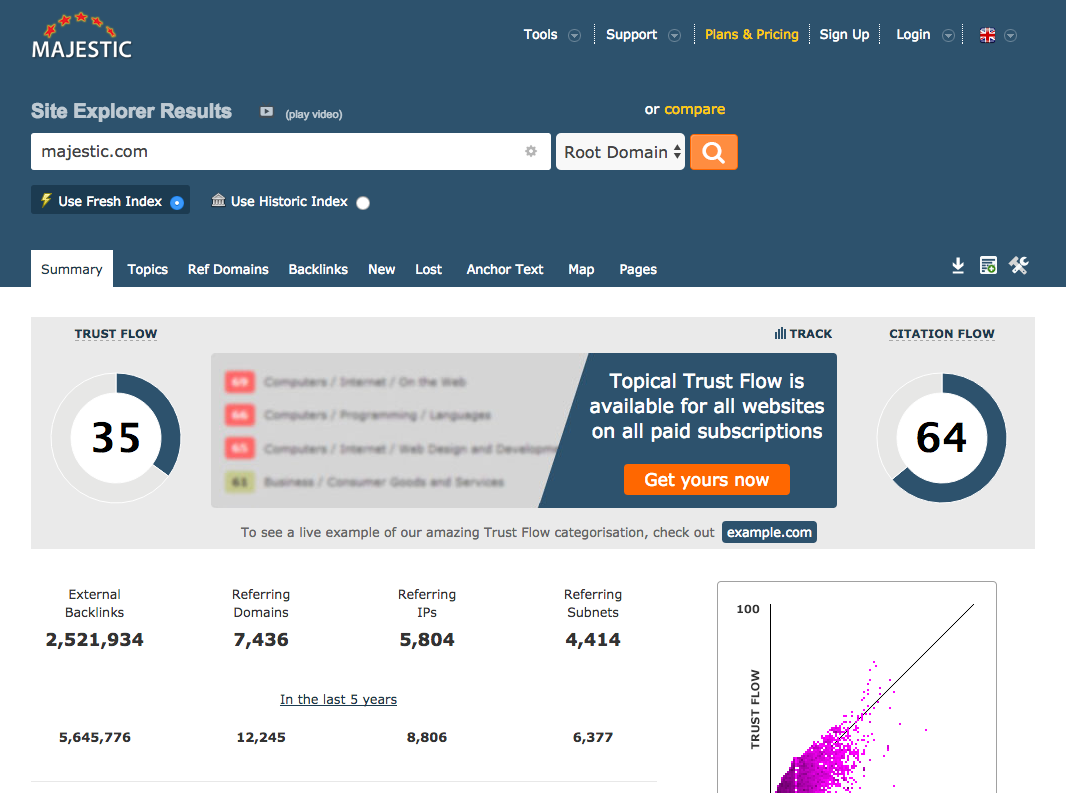The width and height of the screenshot is (1066, 793).
Task: Expand the Support dropdown arrow
Action: [x=674, y=35]
